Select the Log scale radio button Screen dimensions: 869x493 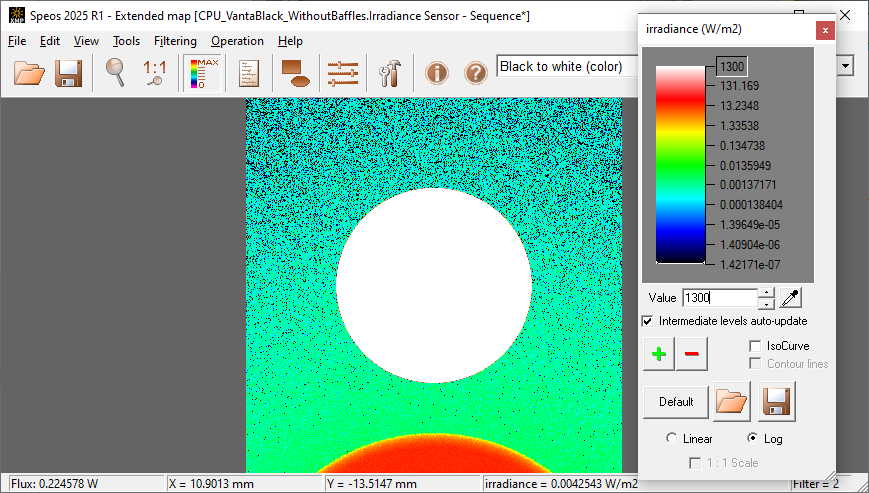752,438
